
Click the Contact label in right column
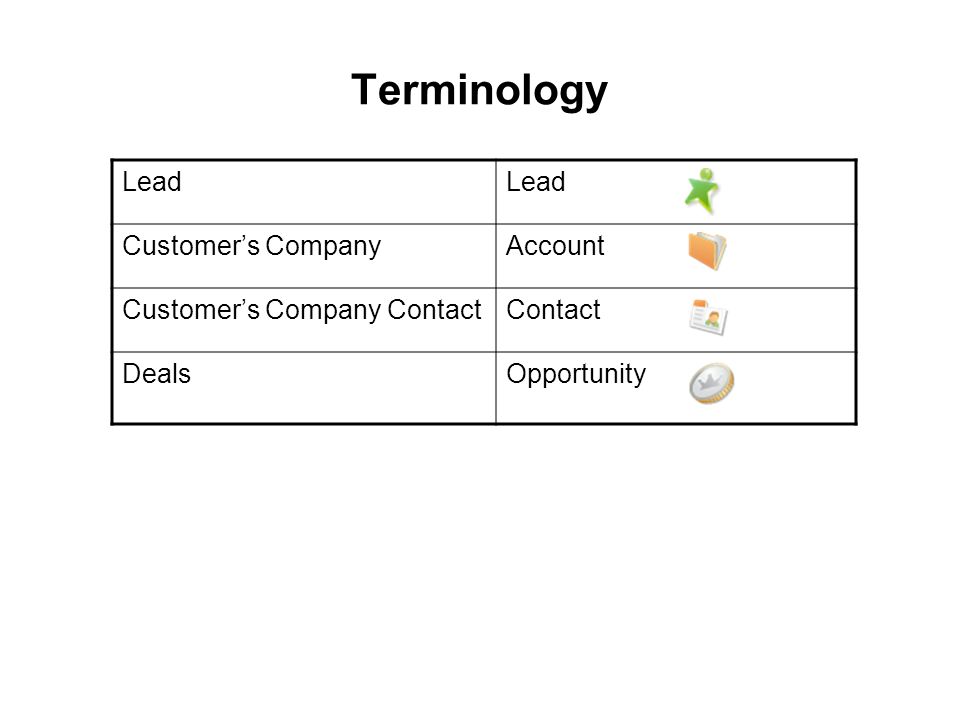click(553, 310)
